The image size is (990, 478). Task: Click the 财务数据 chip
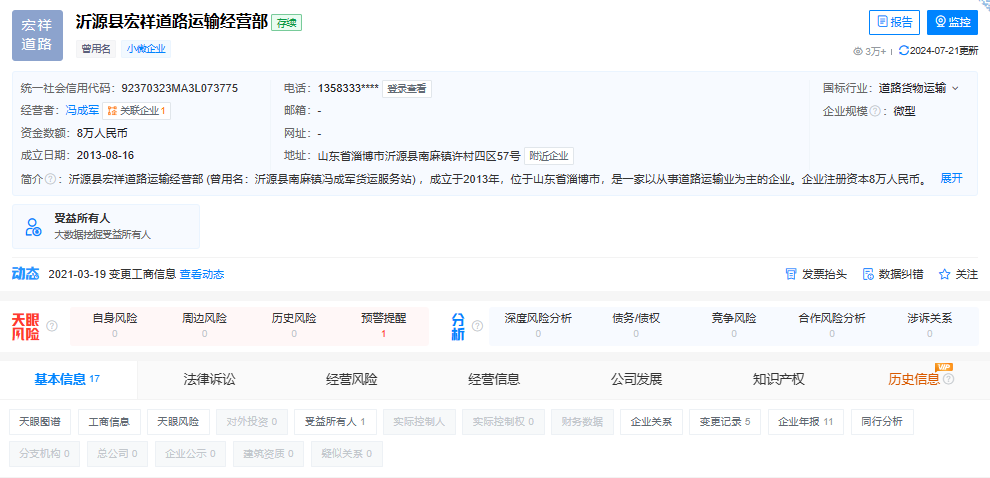(x=582, y=422)
